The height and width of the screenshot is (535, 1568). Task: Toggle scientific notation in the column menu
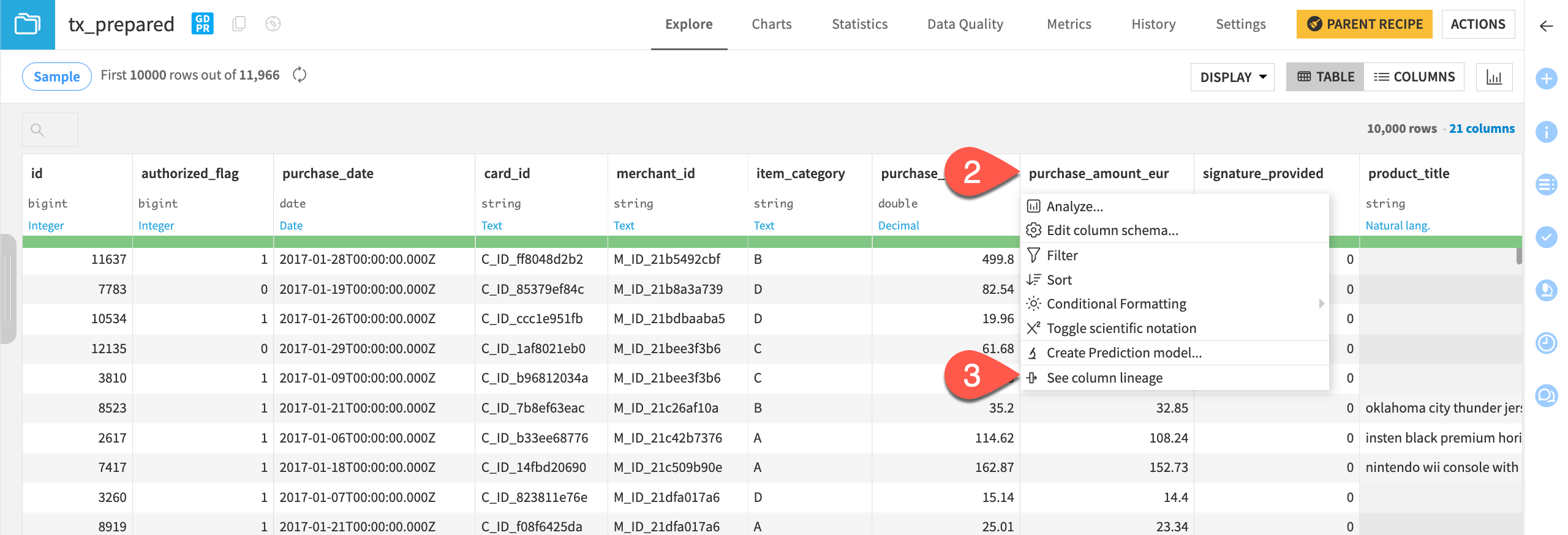point(1121,328)
